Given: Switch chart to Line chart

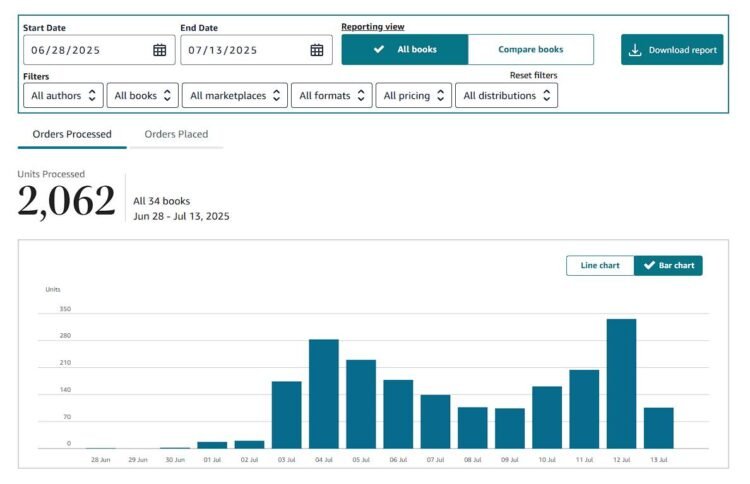Looking at the screenshot, I should click(600, 265).
